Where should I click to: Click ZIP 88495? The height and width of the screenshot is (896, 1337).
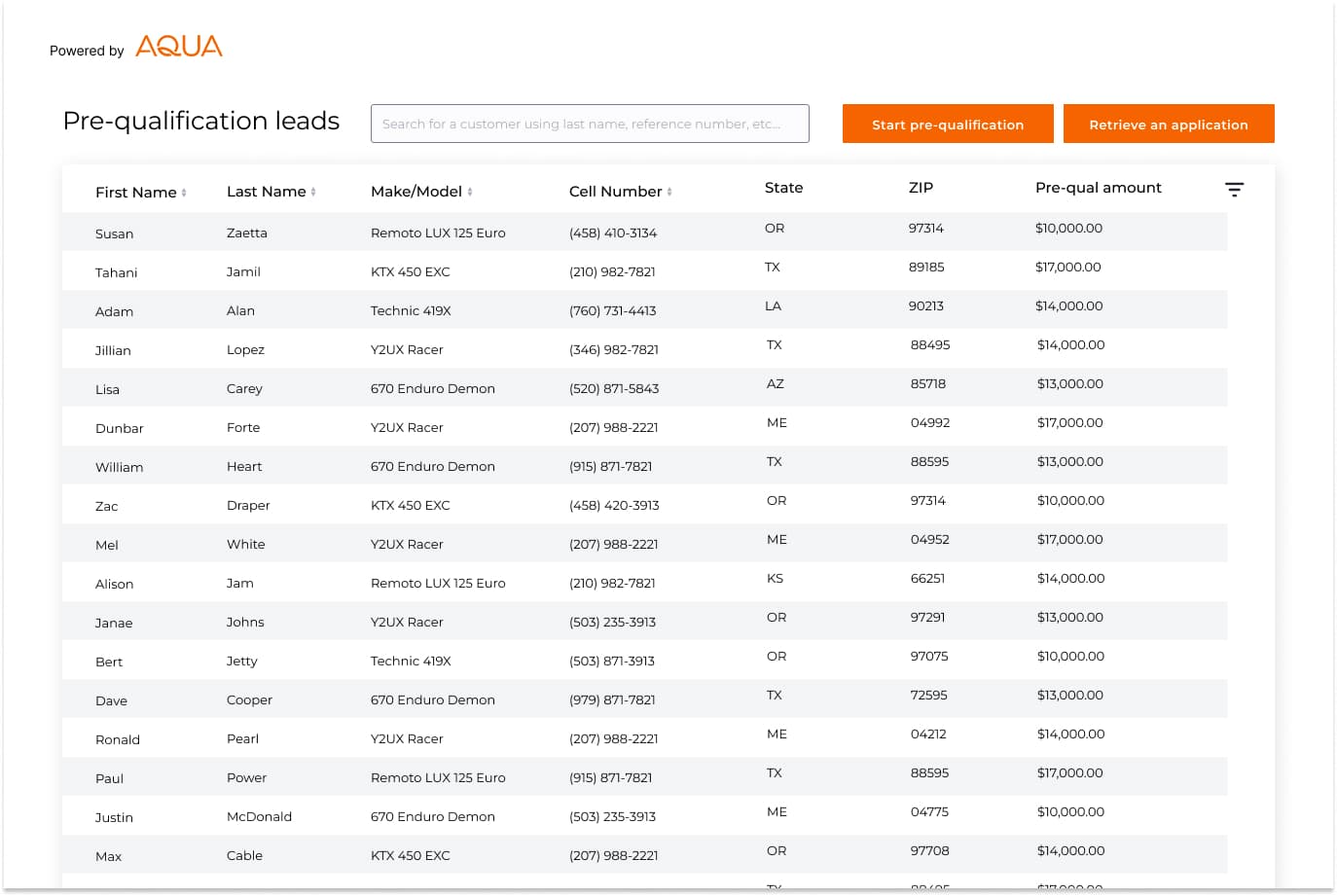930,344
